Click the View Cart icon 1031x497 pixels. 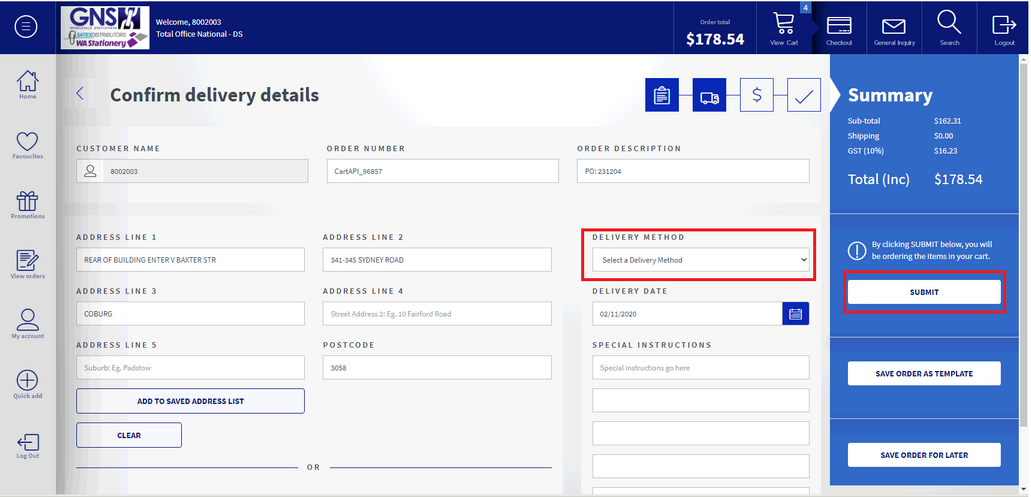tap(784, 27)
